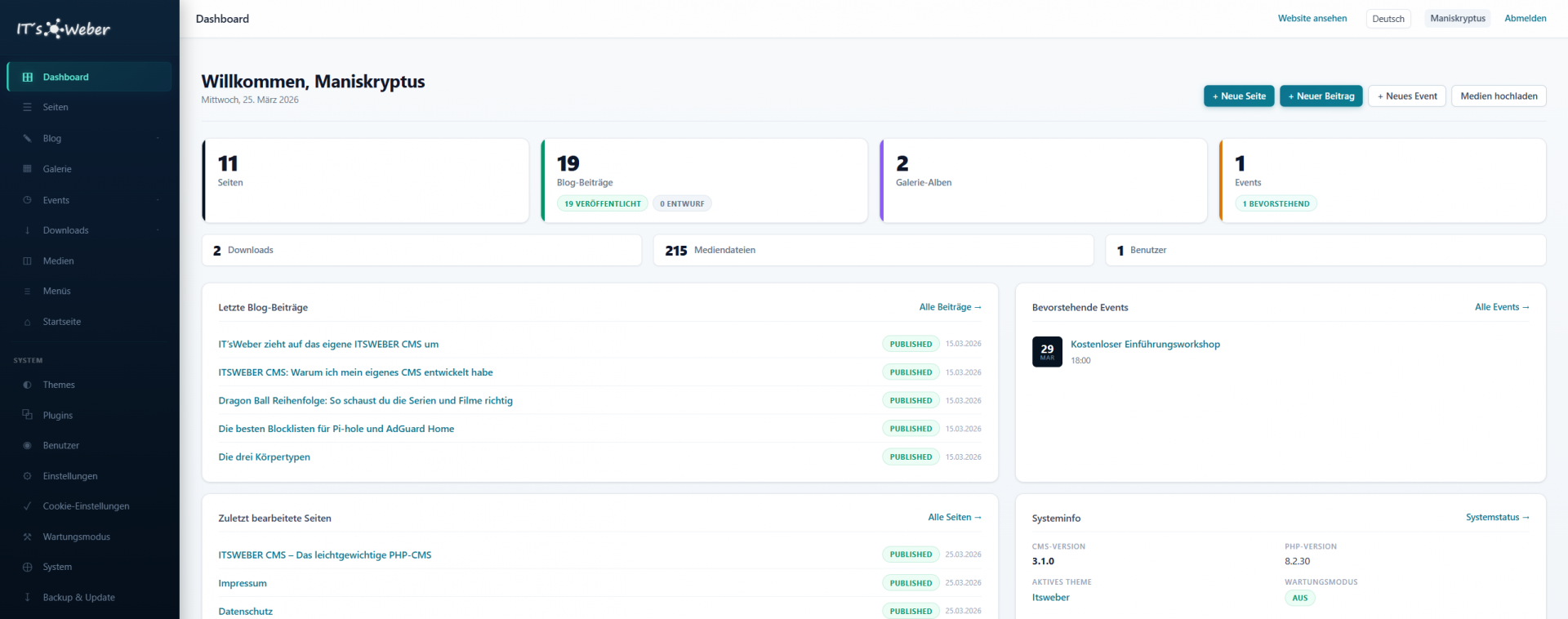1568x619 pixels.
Task: Click the Dashboard grid icon in sidebar
Action: 27,77
